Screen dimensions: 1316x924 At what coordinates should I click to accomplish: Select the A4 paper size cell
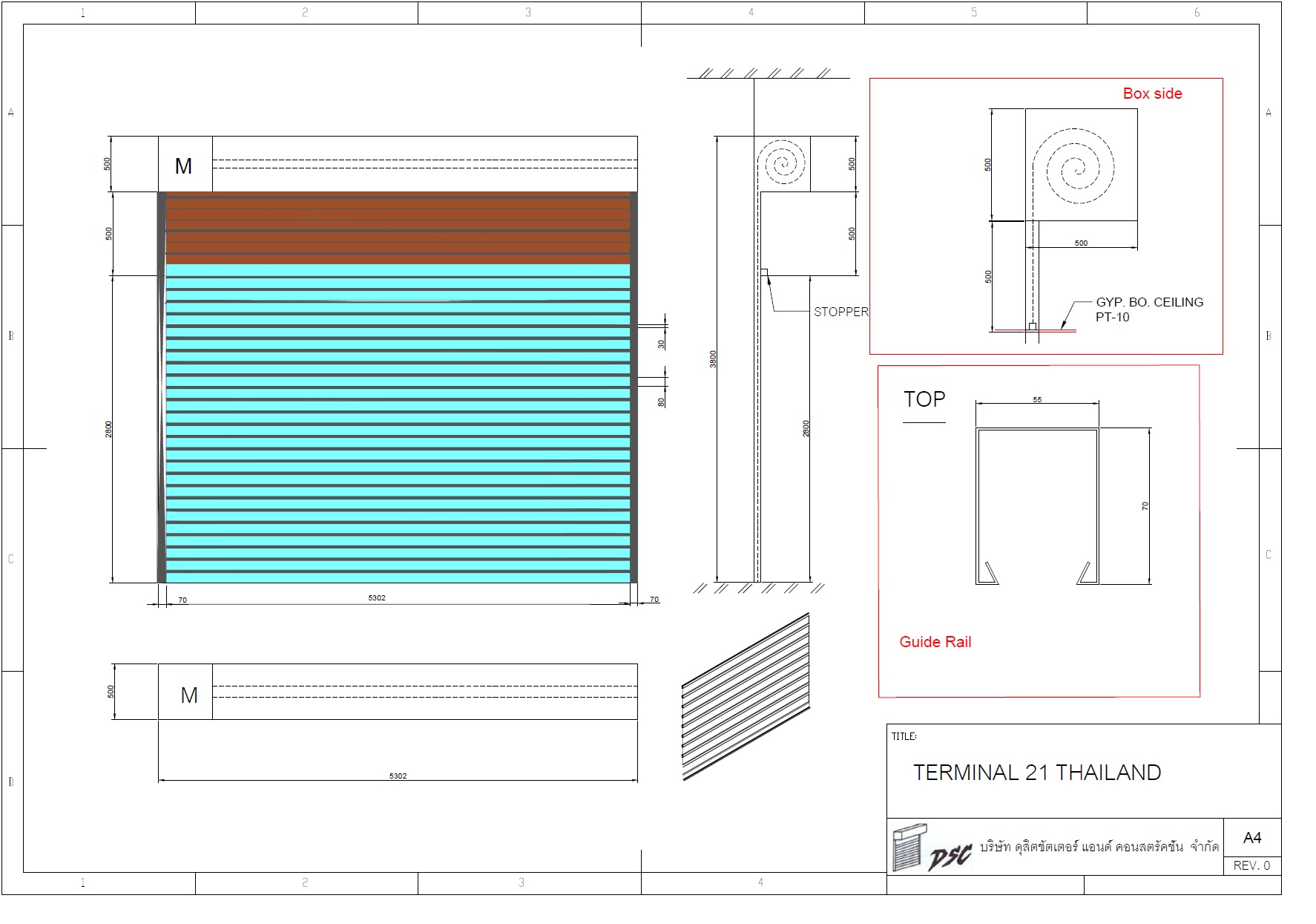pos(1251,838)
